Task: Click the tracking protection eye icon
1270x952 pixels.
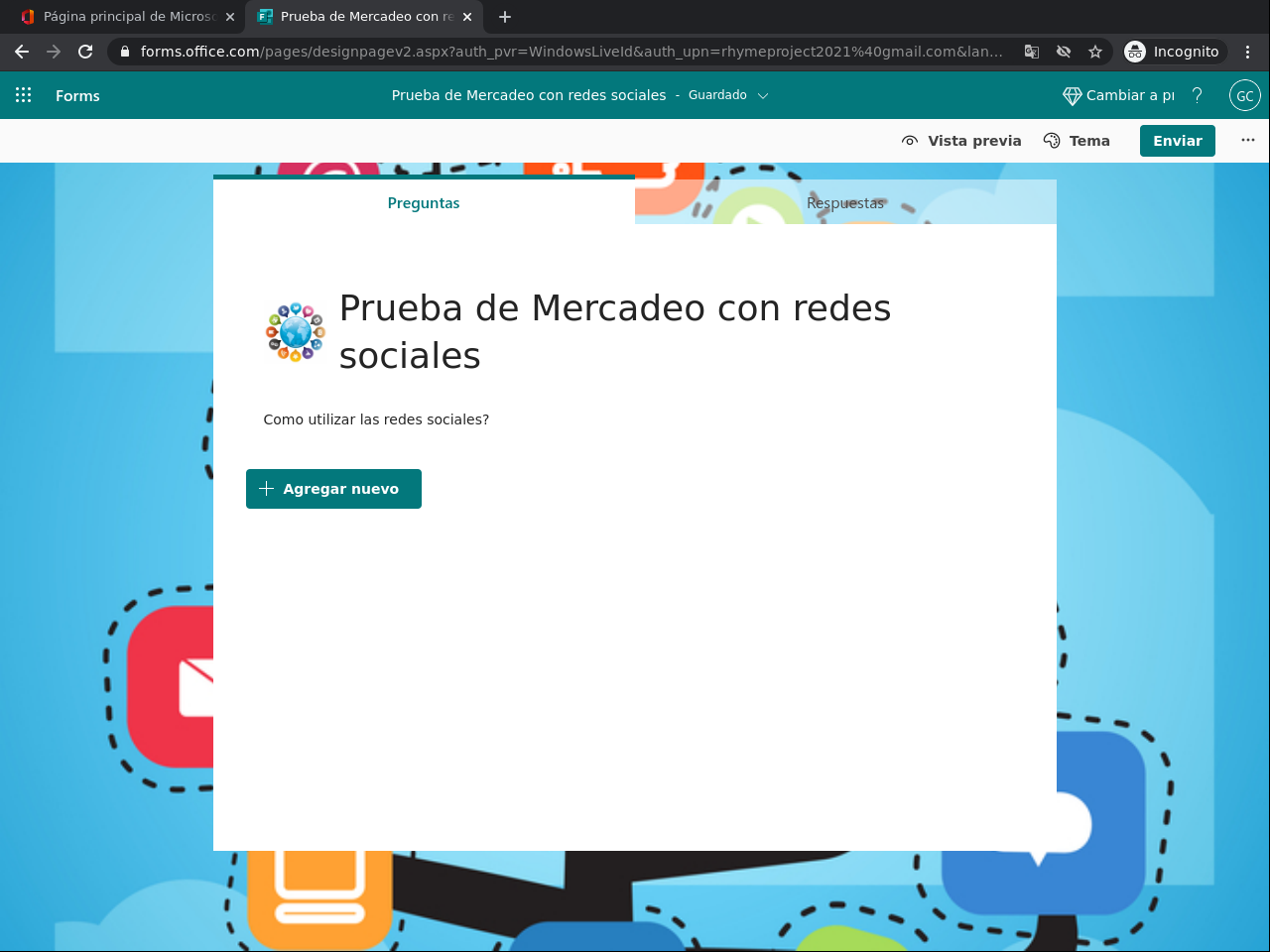Action: point(1064,52)
